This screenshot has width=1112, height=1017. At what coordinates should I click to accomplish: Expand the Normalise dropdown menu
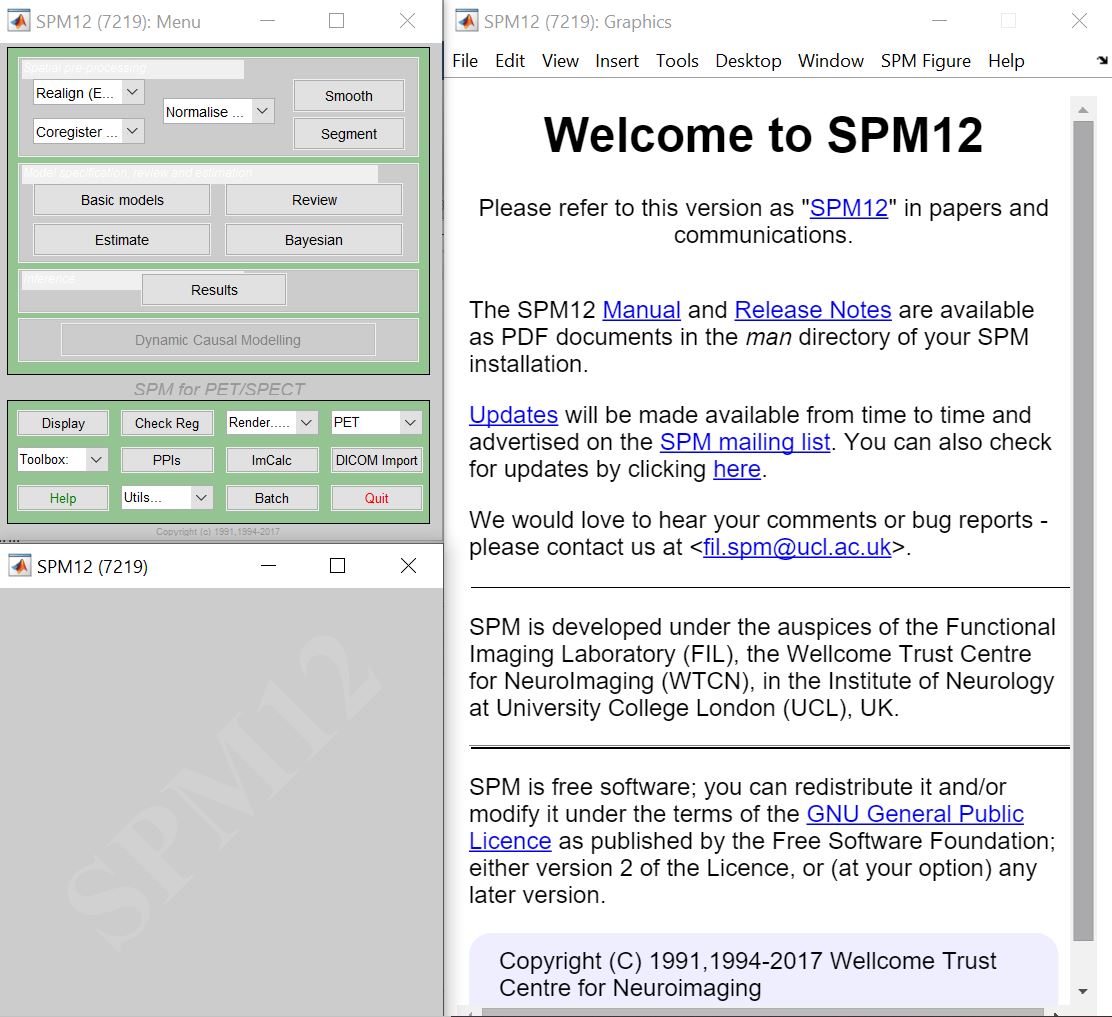(x=262, y=111)
